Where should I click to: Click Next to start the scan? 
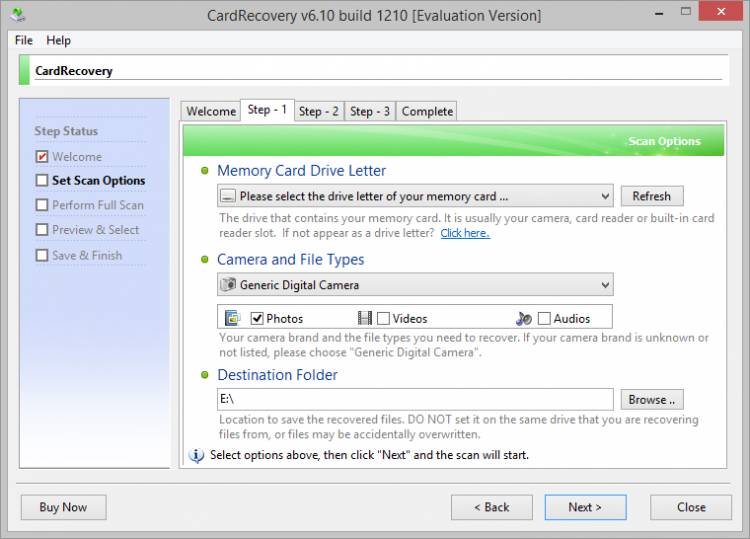(x=585, y=507)
